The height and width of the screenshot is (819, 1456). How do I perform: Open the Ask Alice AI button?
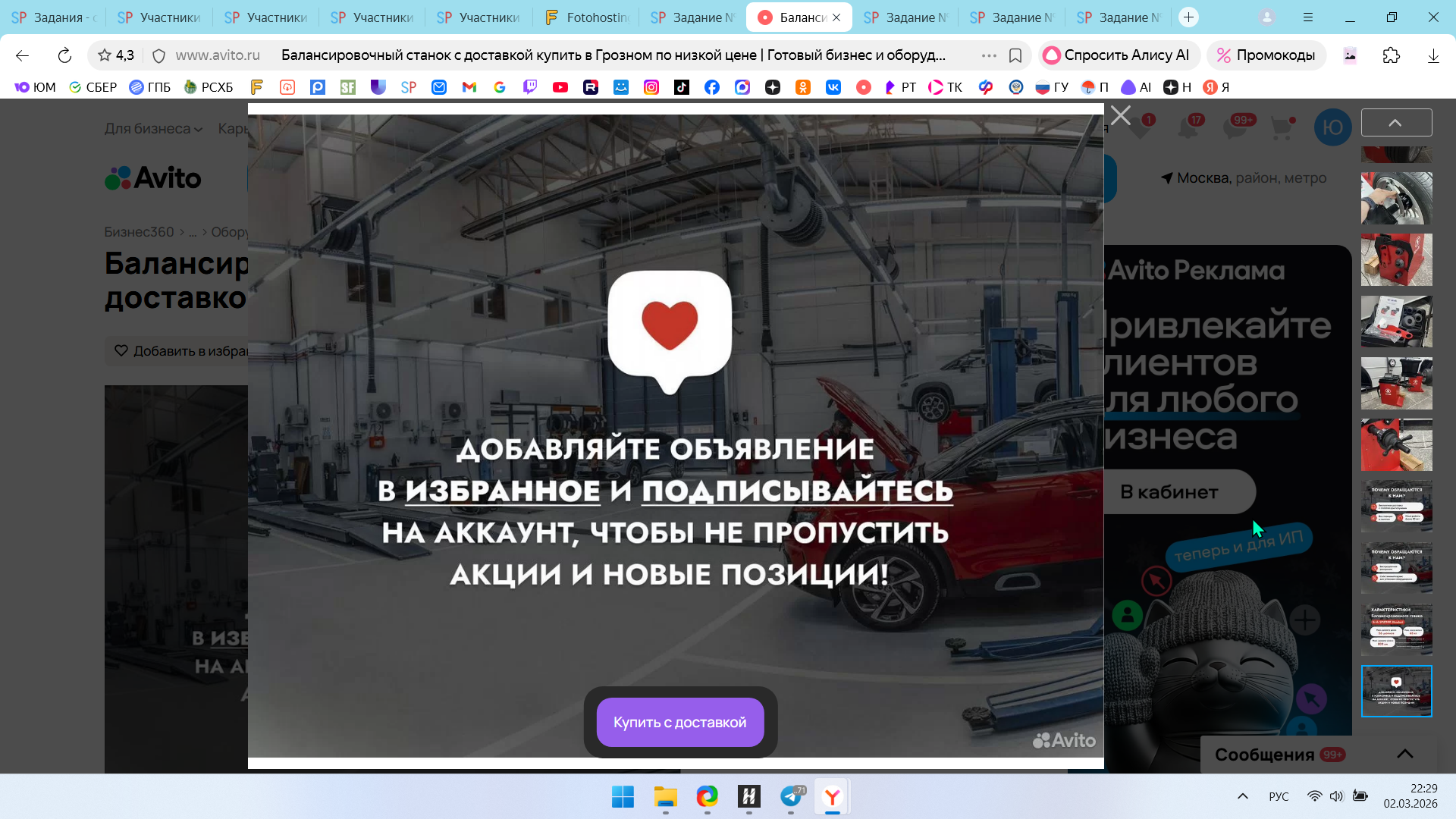pos(1117,55)
